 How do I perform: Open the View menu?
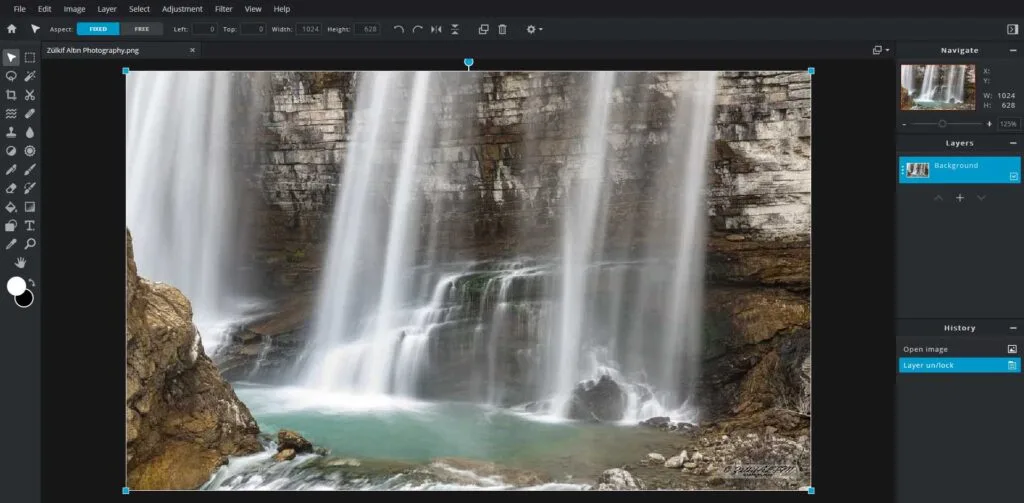point(253,9)
